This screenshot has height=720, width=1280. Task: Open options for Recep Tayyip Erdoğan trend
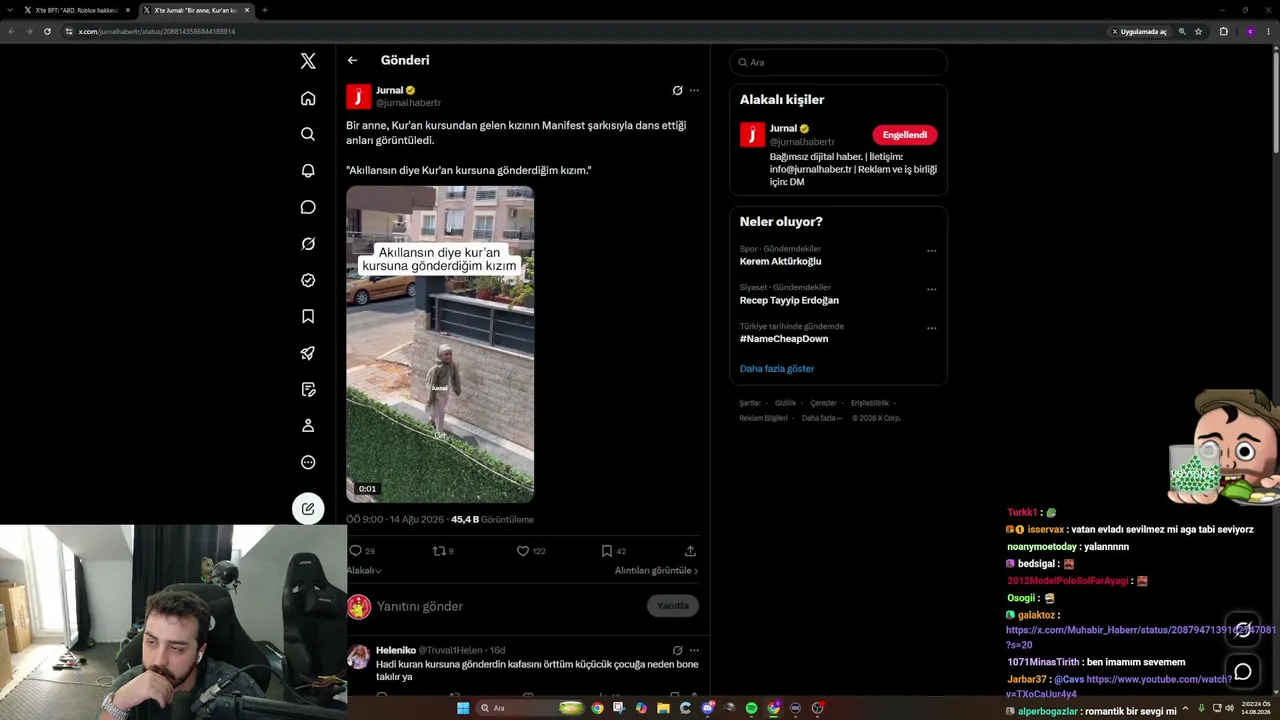coord(931,289)
